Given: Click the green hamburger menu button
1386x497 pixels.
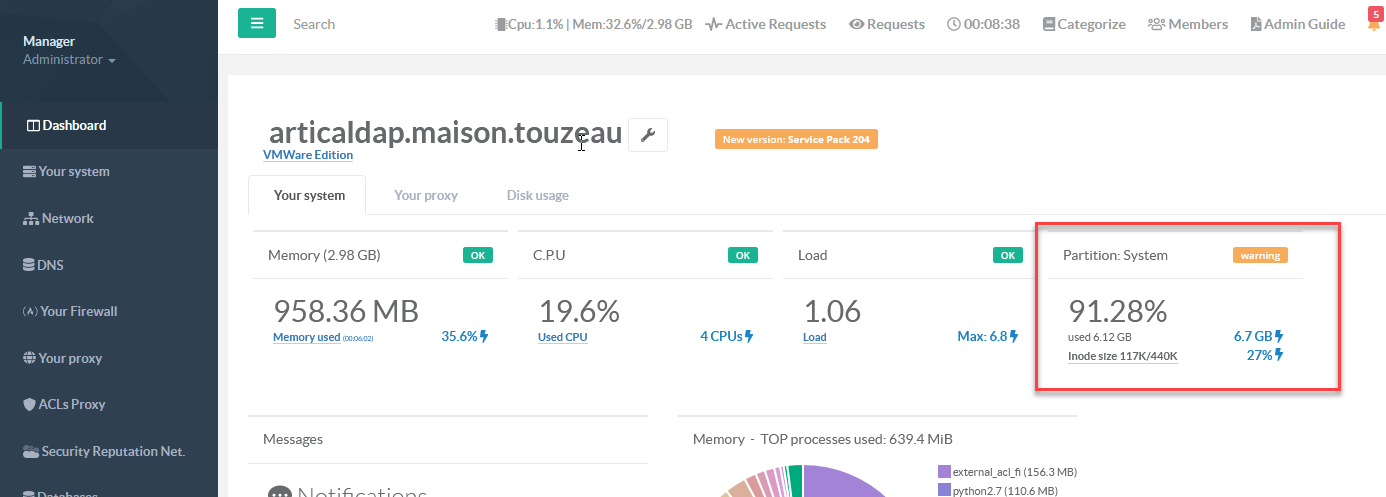Looking at the screenshot, I should click(x=256, y=23).
